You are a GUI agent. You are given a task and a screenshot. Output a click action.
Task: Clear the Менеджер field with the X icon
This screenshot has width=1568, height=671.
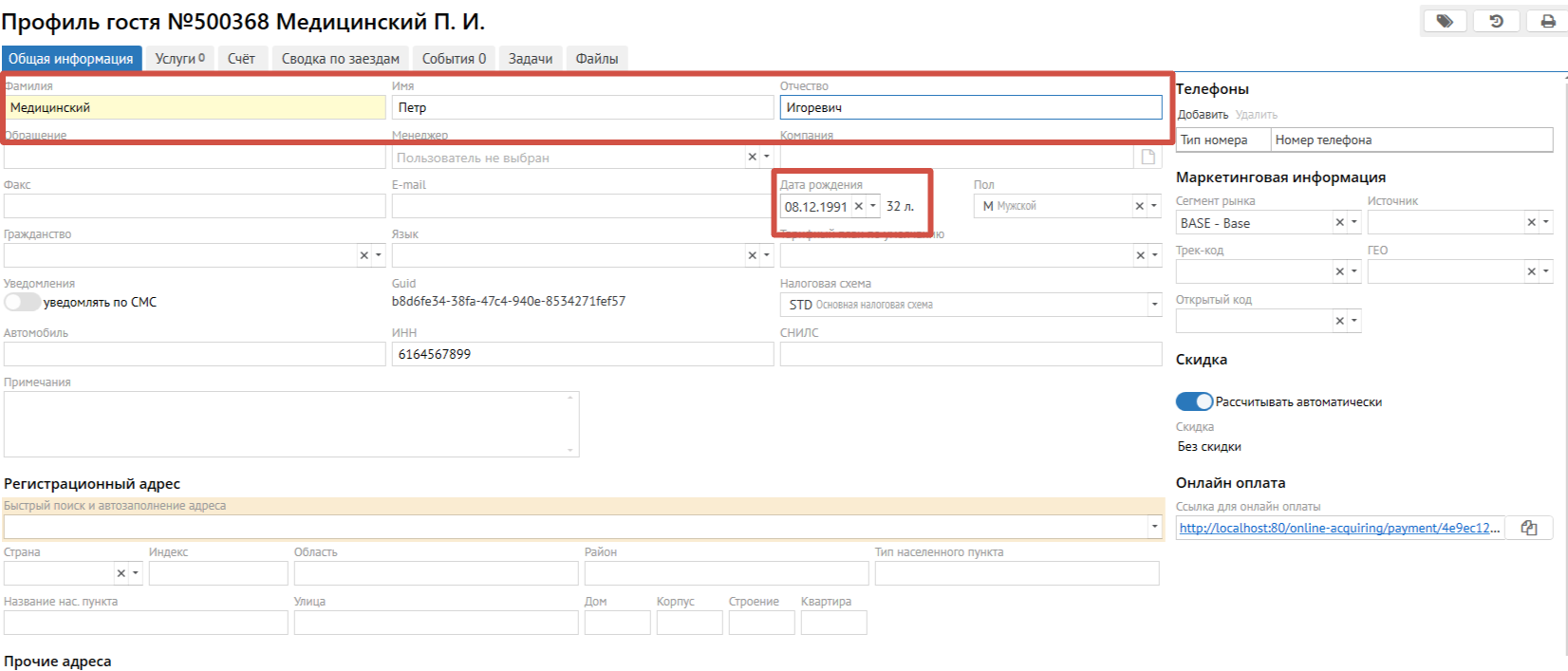coord(752,157)
